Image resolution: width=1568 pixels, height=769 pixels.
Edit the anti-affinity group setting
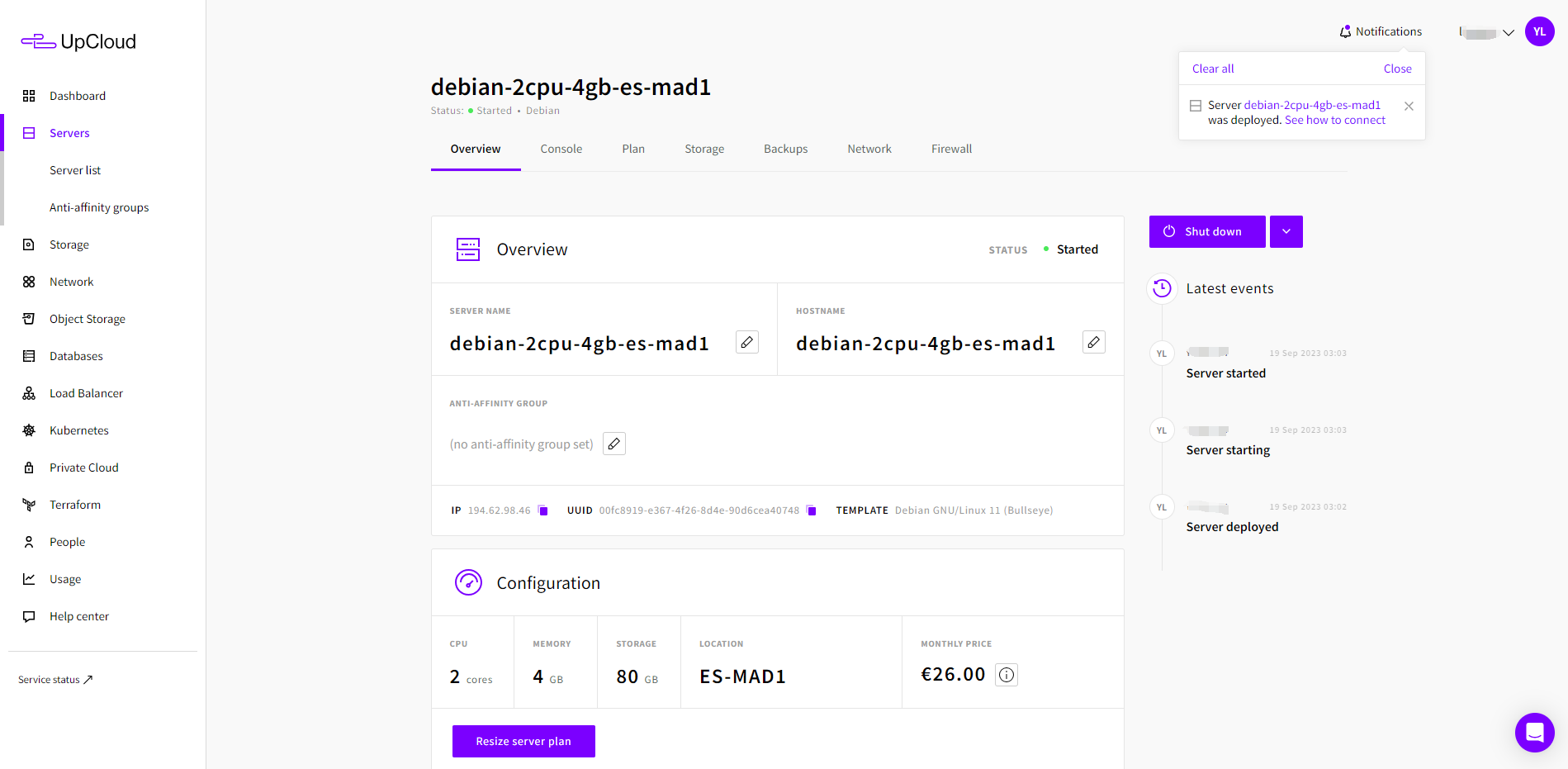point(614,444)
